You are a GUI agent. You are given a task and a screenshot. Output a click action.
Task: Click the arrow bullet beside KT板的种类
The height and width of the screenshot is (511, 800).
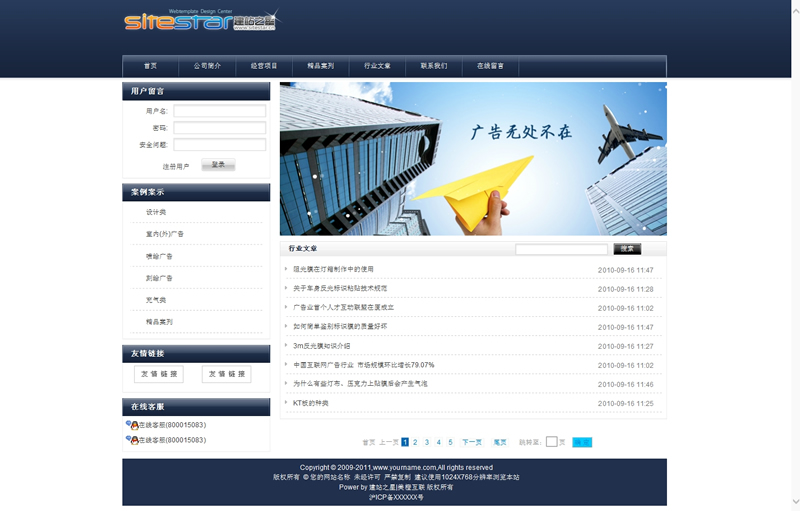[x=285, y=403]
